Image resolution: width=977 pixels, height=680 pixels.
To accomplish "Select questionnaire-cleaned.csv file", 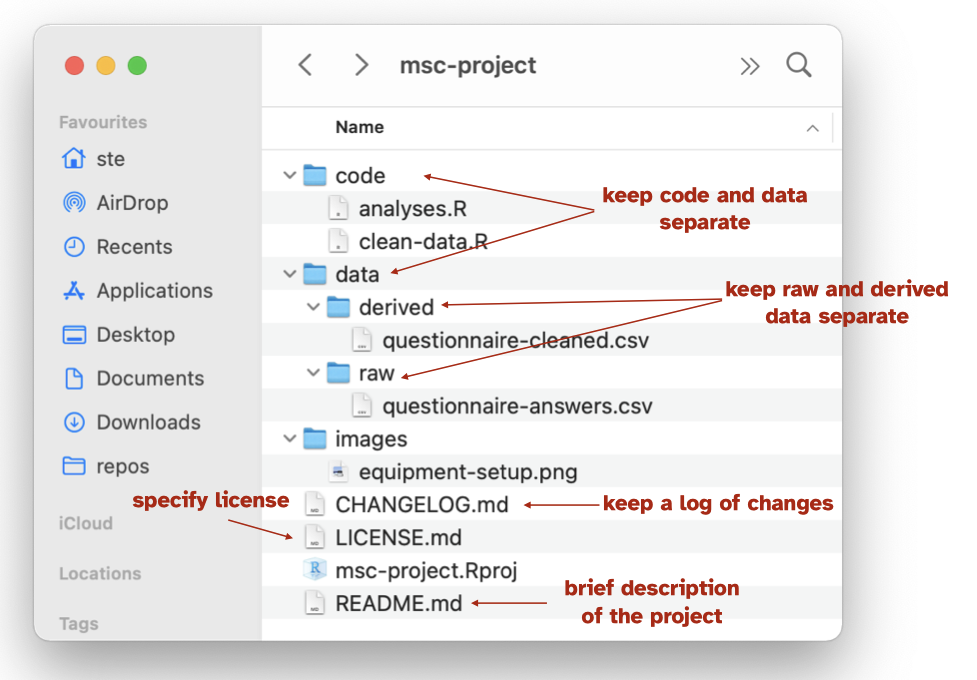I will [515, 340].
